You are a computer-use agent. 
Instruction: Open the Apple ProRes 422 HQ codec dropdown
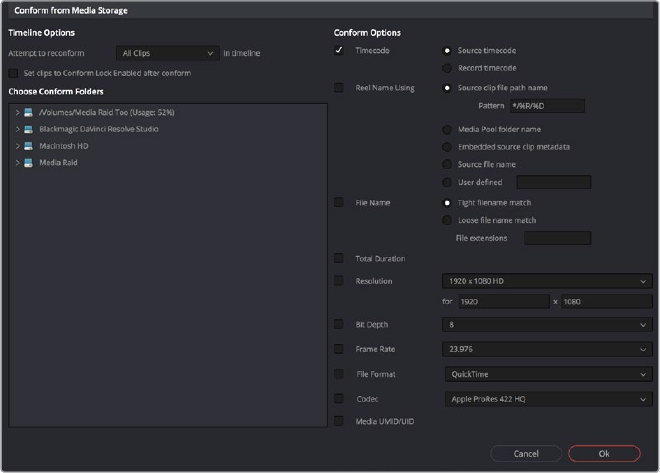click(x=546, y=399)
